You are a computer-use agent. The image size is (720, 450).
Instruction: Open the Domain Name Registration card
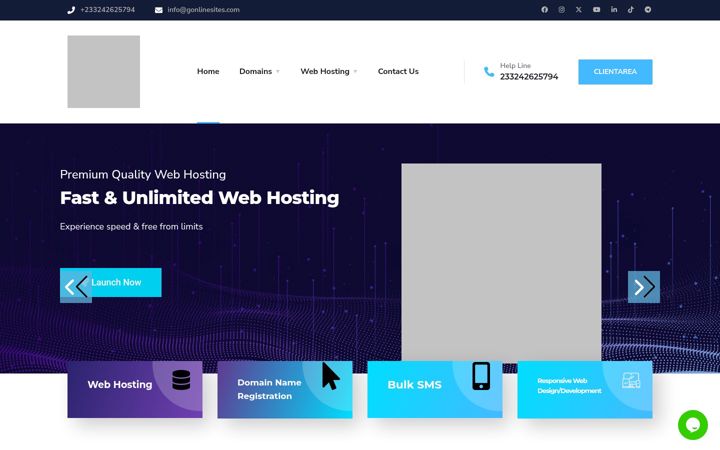click(x=285, y=389)
